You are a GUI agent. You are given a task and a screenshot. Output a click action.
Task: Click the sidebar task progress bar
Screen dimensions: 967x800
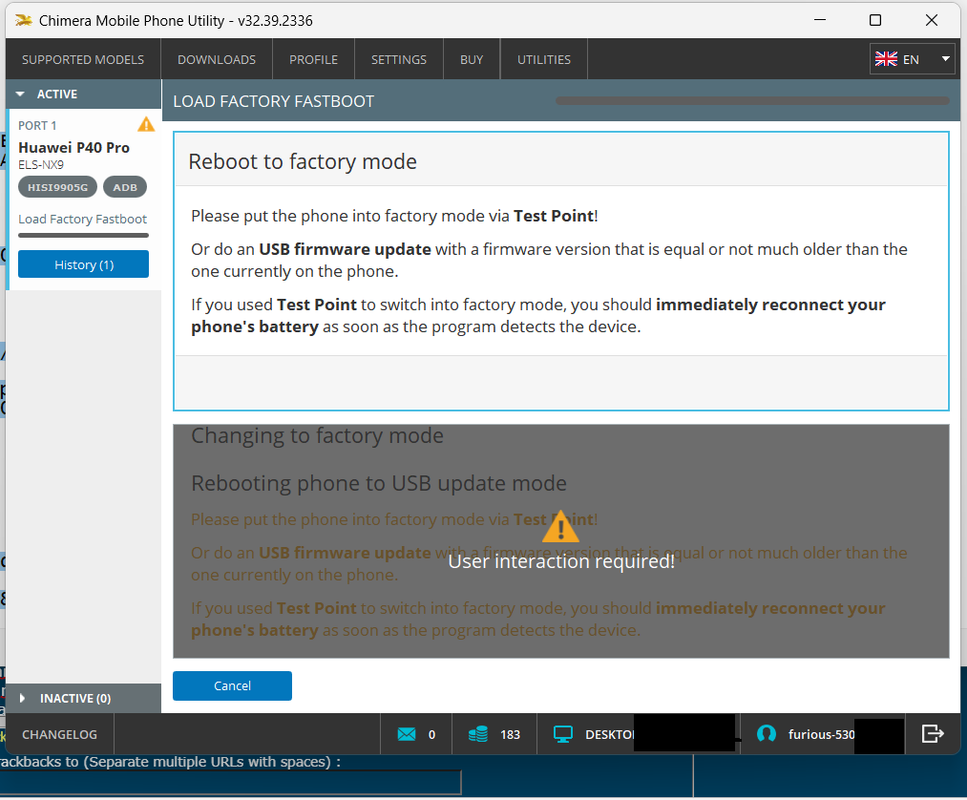tap(83, 235)
